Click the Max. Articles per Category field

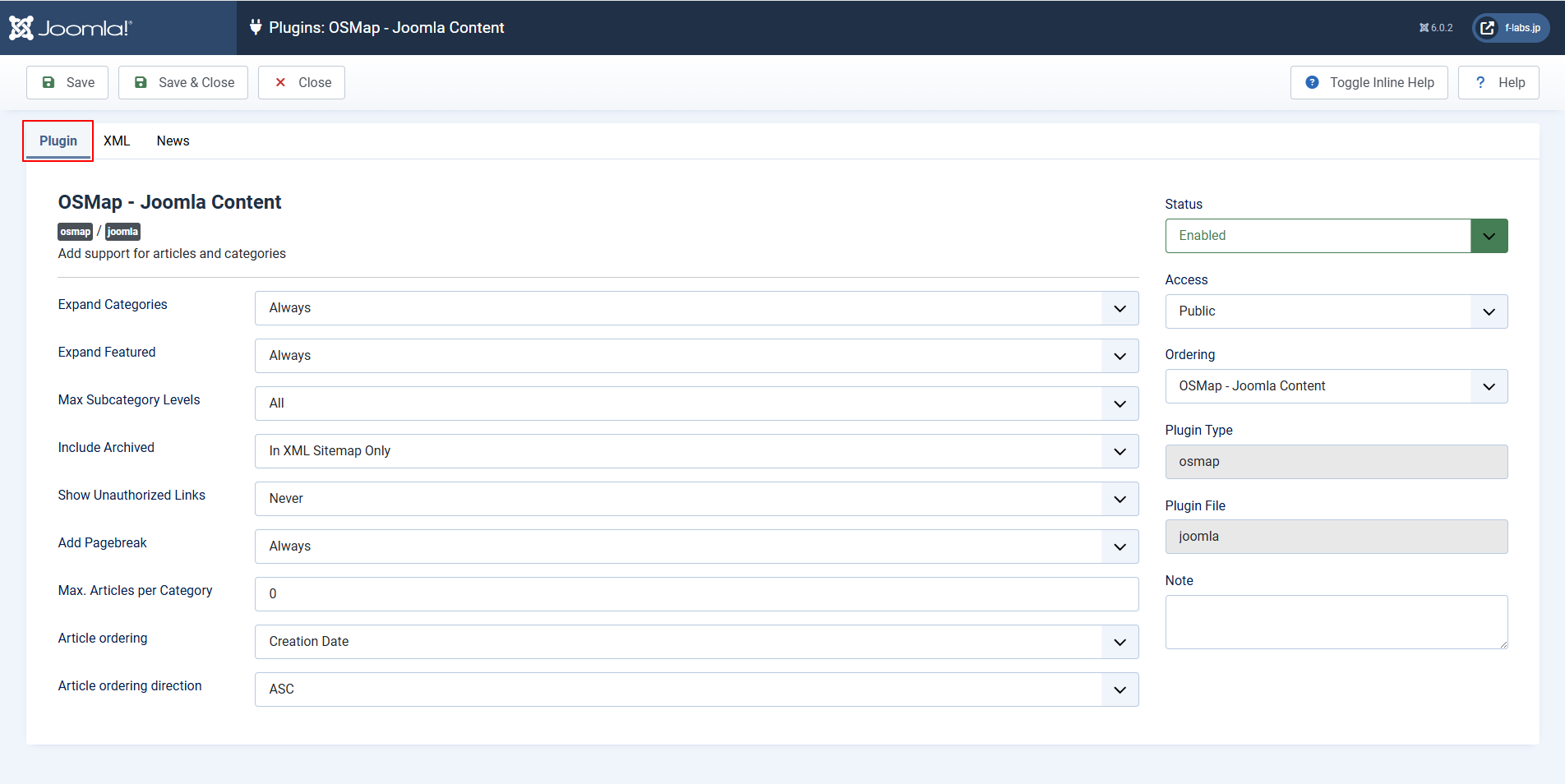(695, 594)
